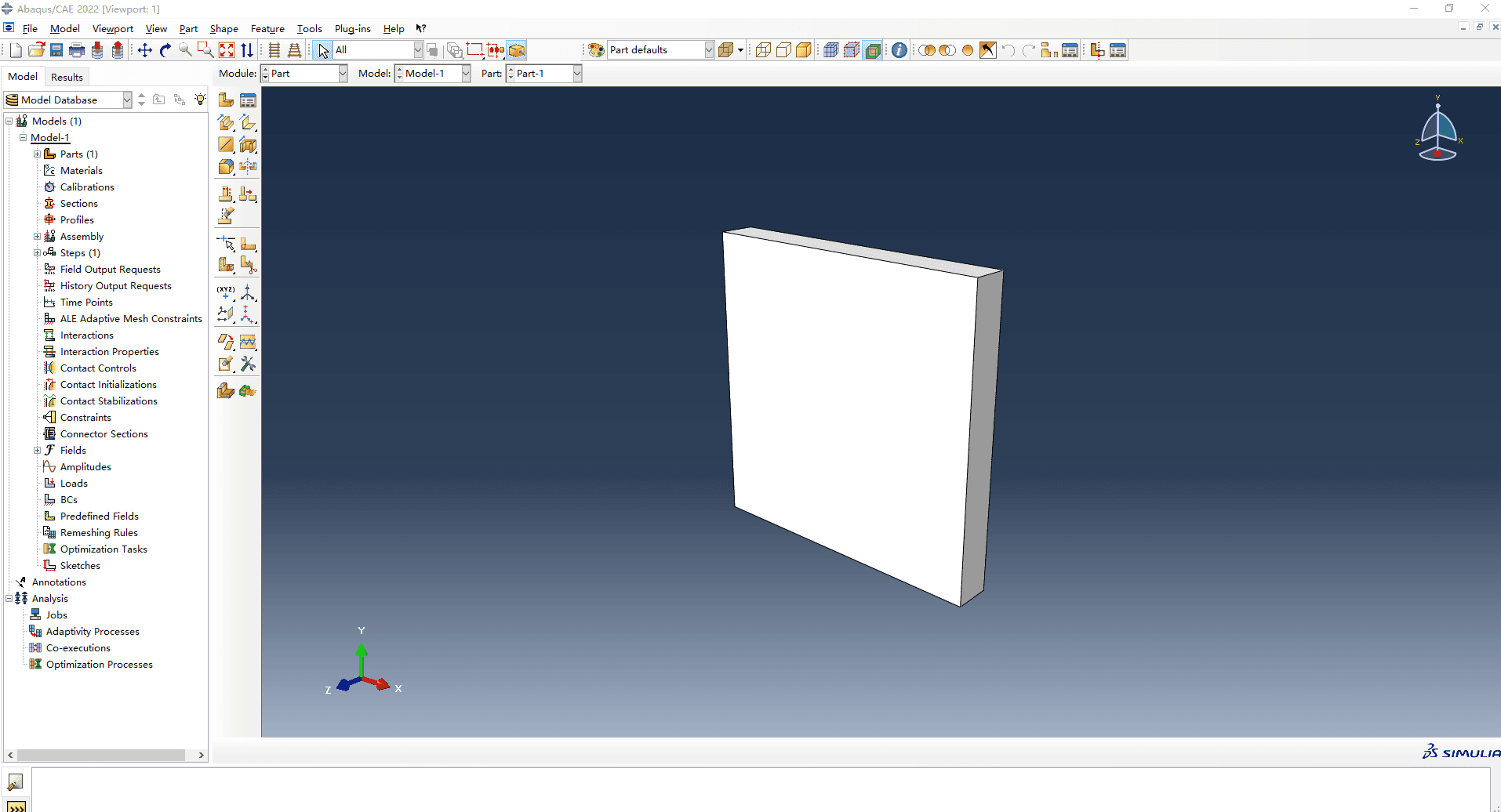Open the Geometry Repair wrench tool

[248, 364]
